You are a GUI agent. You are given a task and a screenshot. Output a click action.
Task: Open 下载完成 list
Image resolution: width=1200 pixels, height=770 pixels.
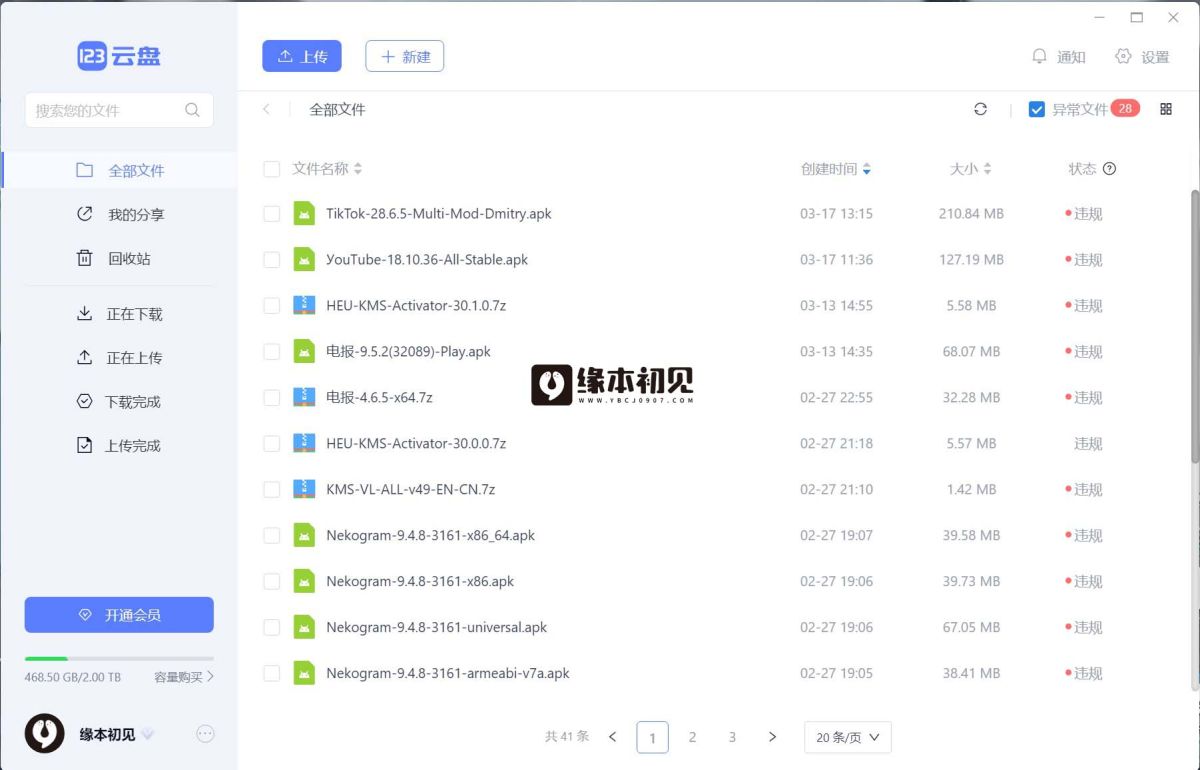(120, 402)
